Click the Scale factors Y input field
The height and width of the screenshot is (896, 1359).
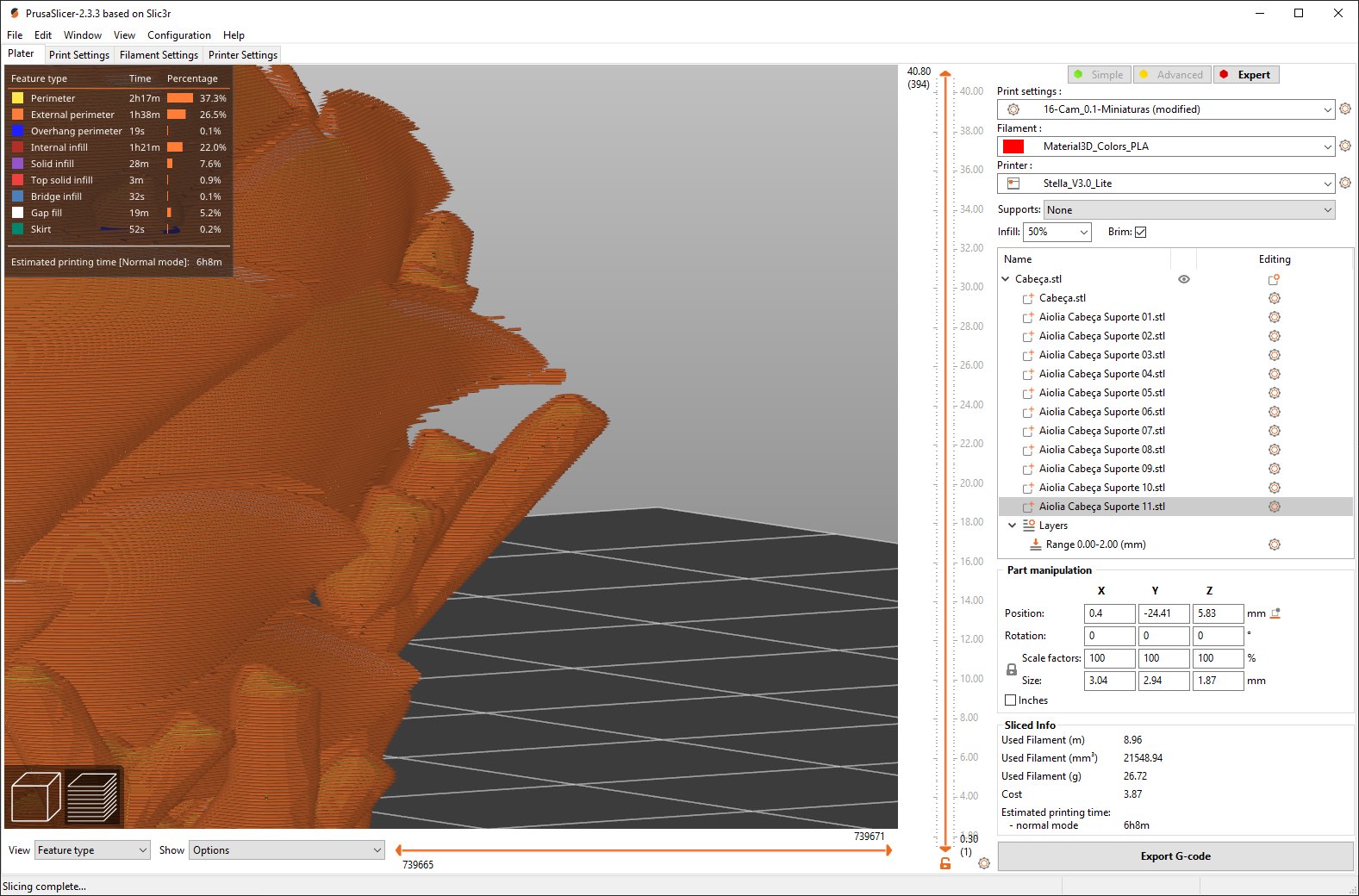[x=1163, y=658]
